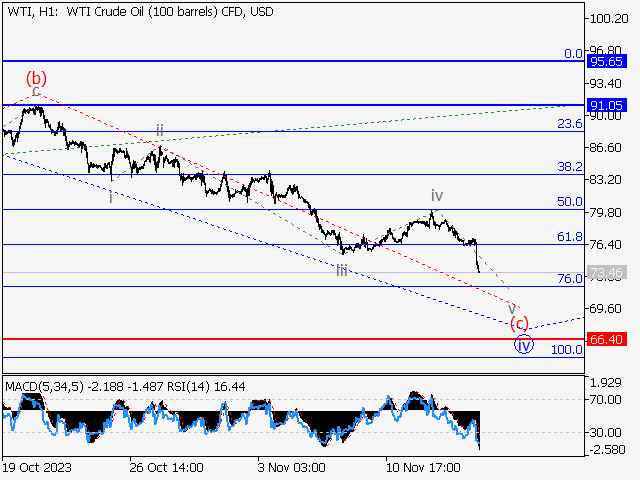Click the 76.0 Fibonacci level label
The width and height of the screenshot is (640, 480).
(x=570, y=279)
